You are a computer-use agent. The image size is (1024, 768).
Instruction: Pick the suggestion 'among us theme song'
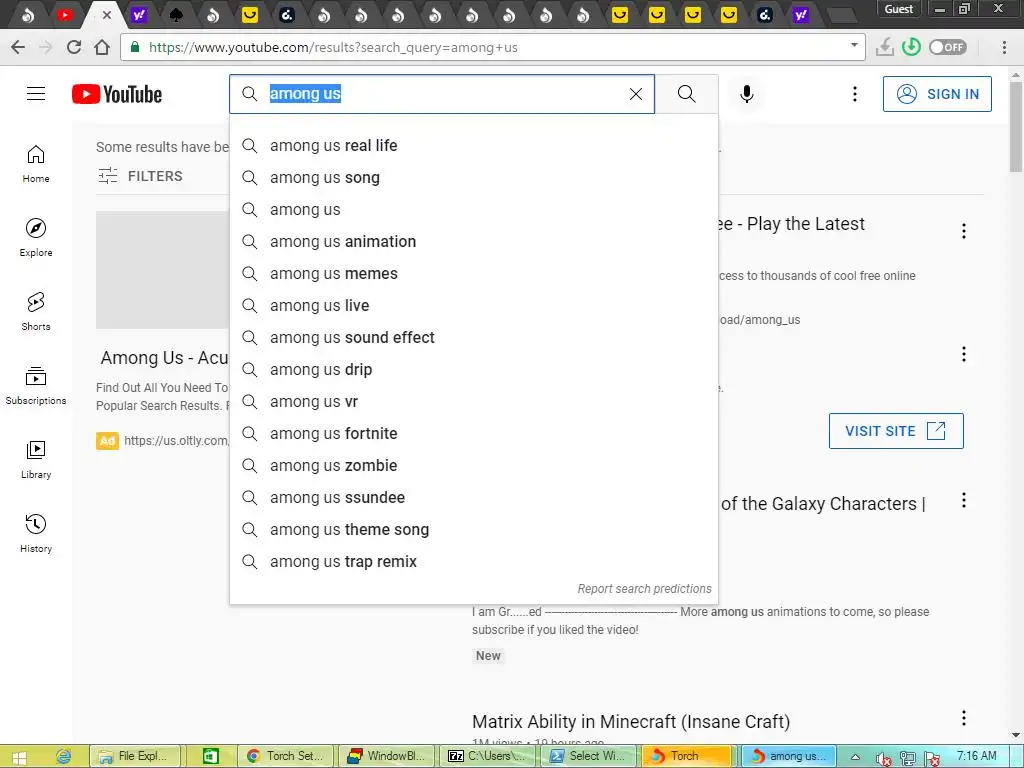tap(474, 530)
